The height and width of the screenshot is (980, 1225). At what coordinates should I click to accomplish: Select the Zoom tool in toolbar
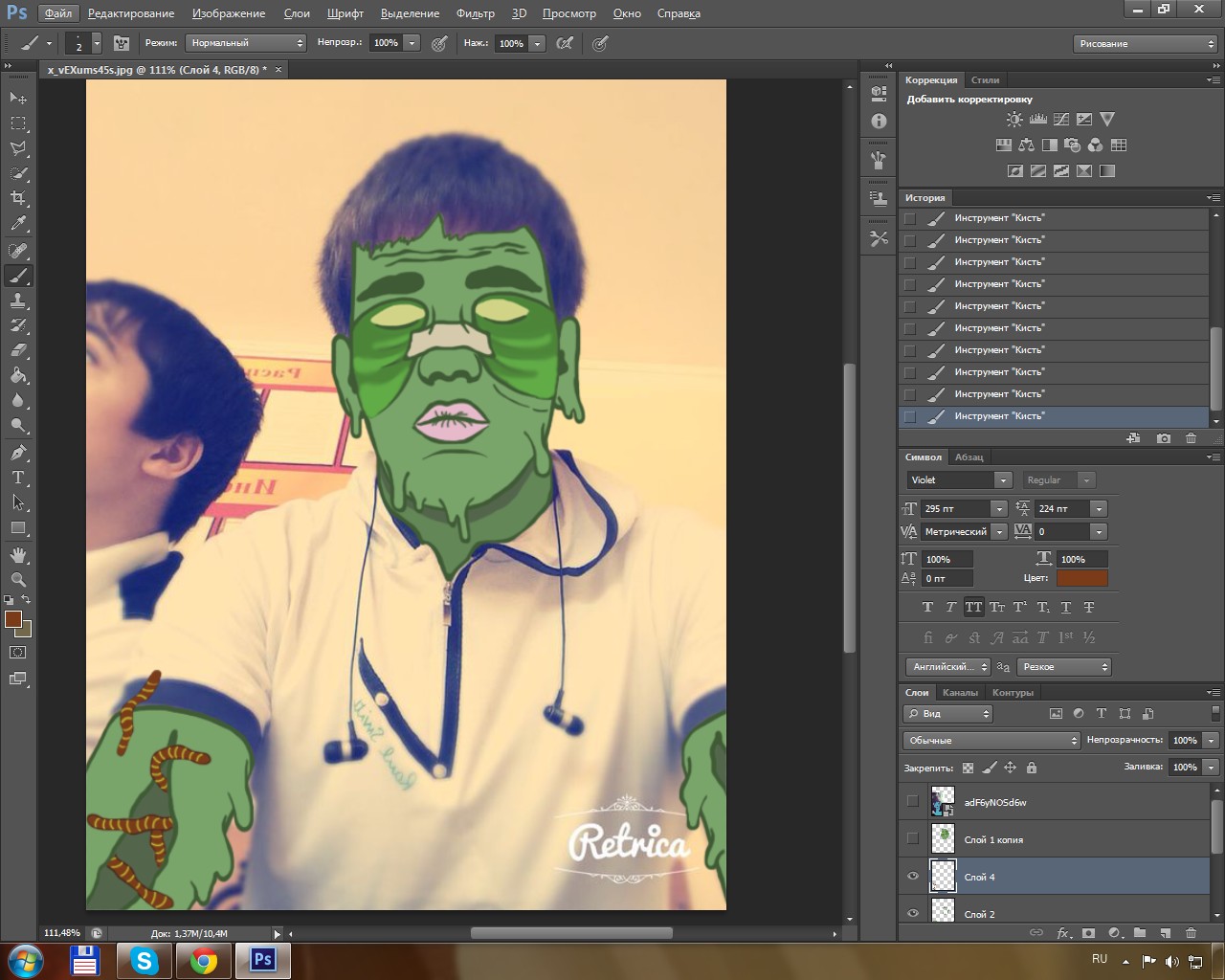[18, 579]
